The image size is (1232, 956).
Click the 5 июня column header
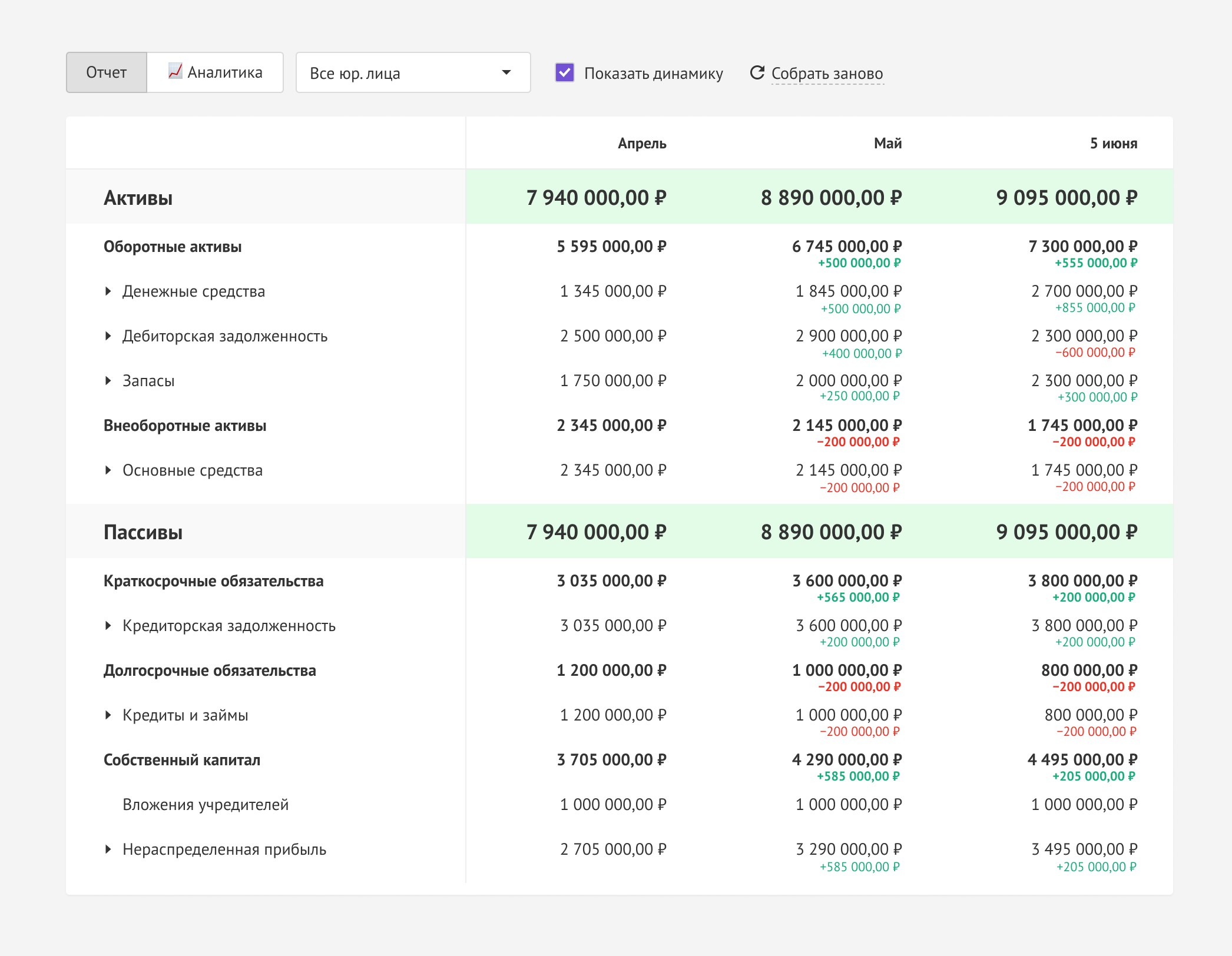[x=1113, y=144]
